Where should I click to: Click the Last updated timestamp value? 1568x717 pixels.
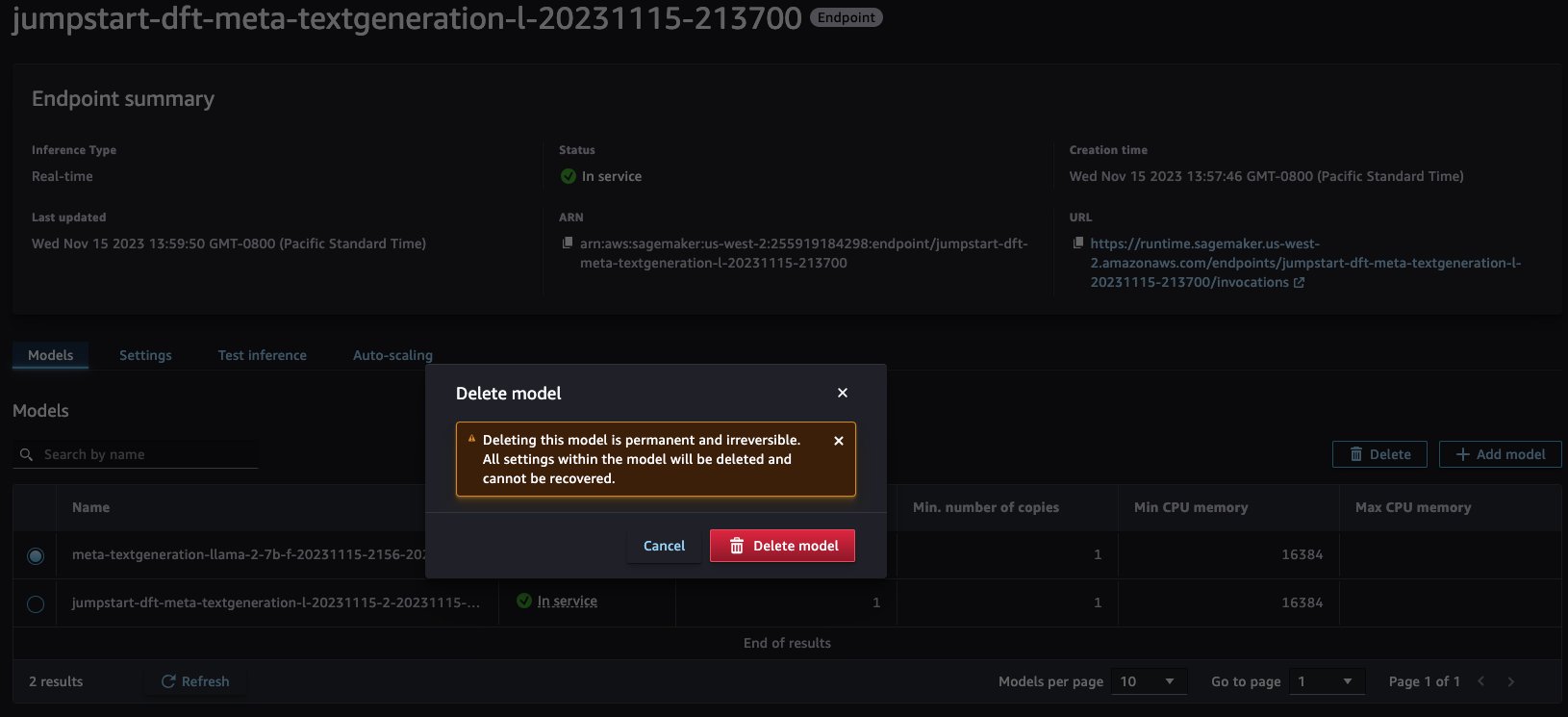229,243
